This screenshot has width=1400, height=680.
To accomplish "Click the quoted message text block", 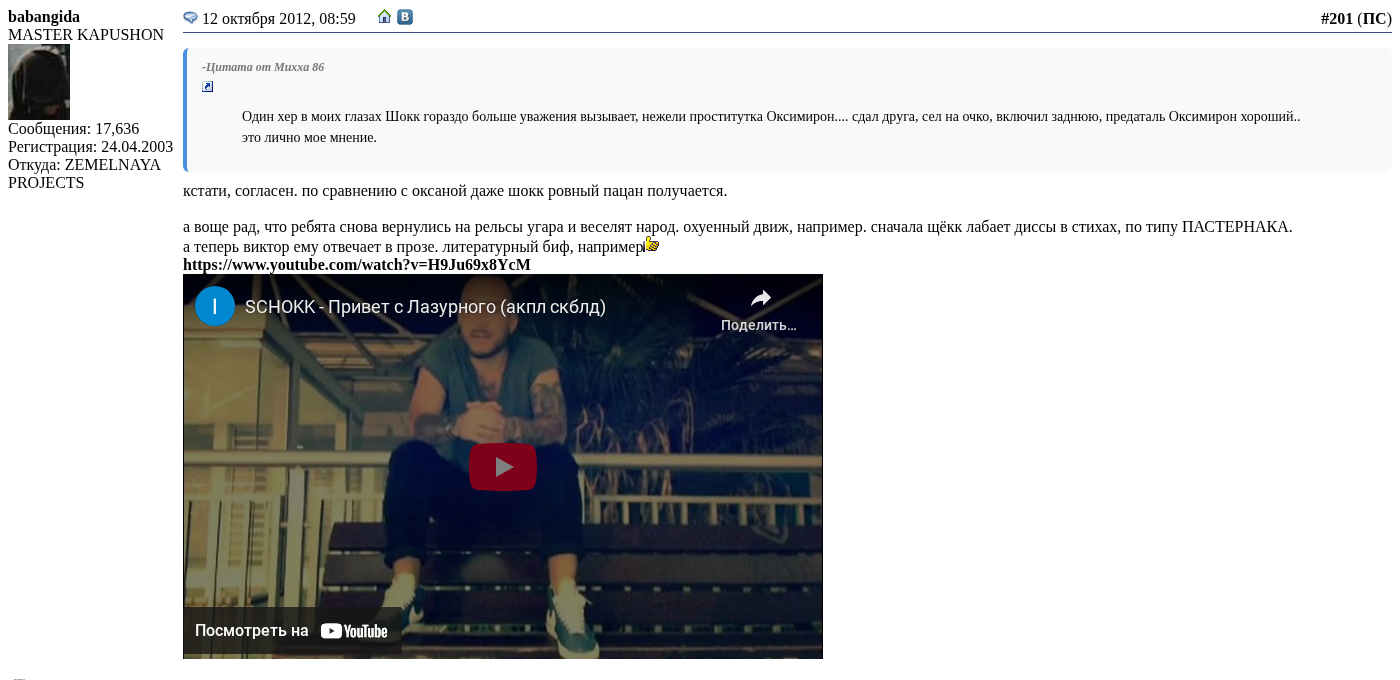I will pyautogui.click(x=770, y=127).
